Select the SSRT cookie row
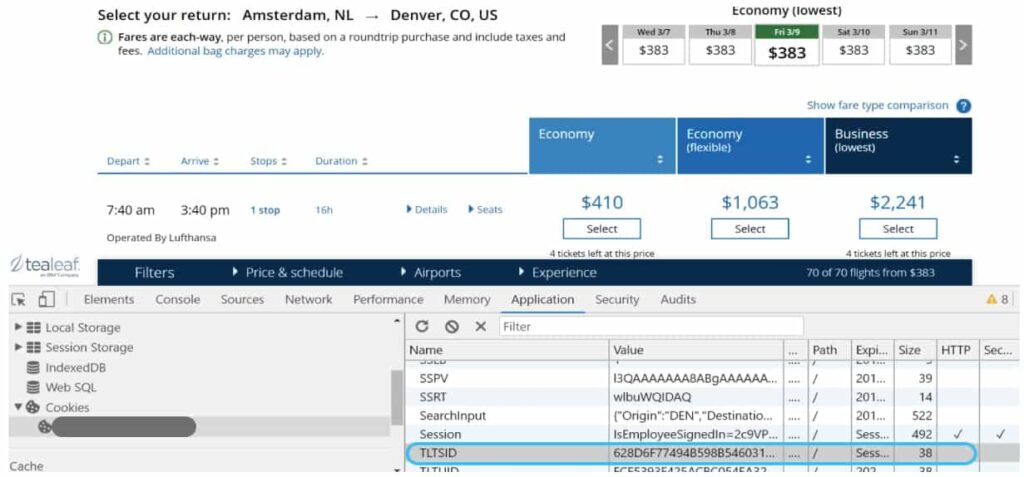Viewport: 1024px width, 477px height. pos(711,397)
